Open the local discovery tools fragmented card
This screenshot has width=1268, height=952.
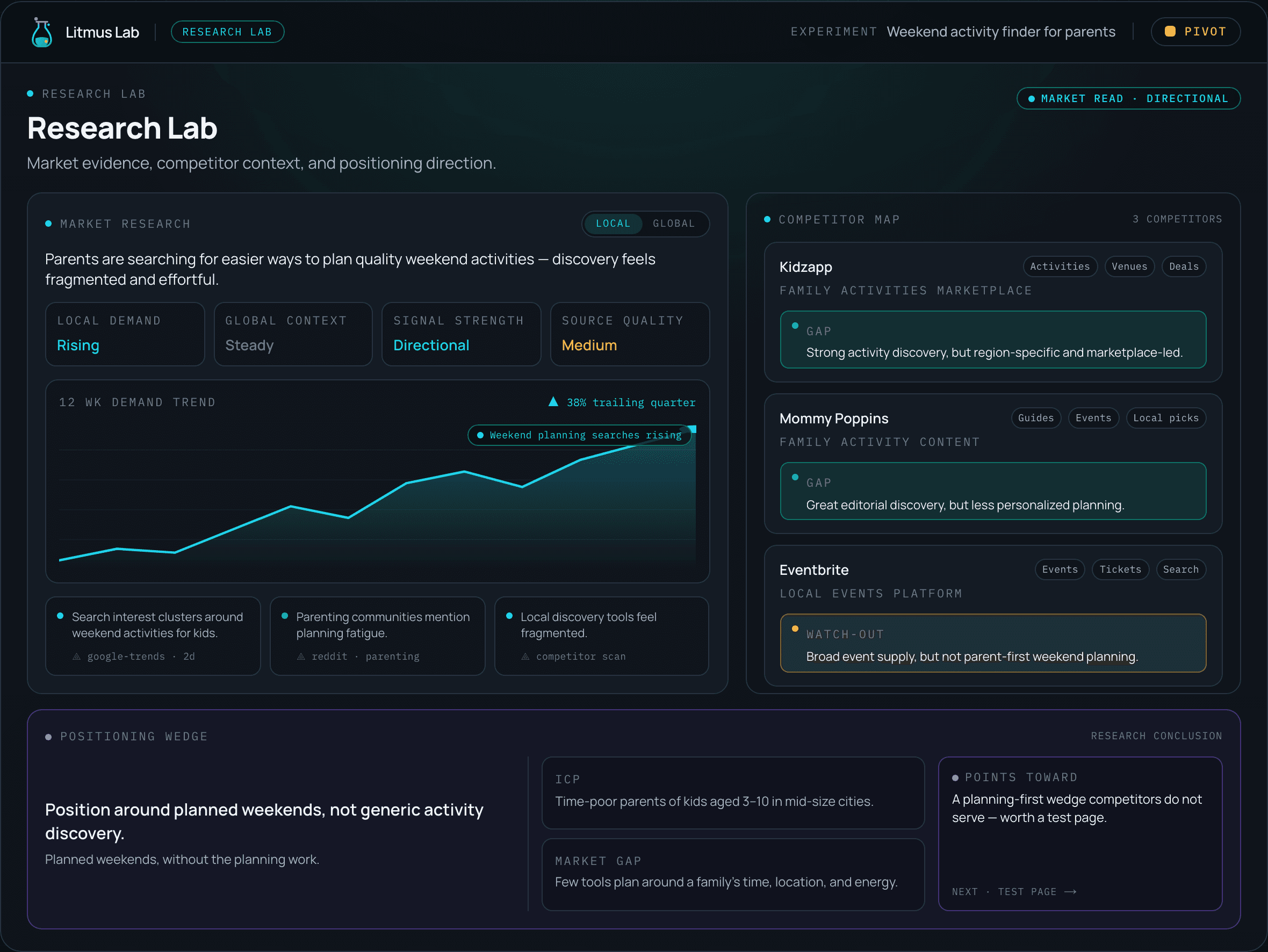[602, 636]
